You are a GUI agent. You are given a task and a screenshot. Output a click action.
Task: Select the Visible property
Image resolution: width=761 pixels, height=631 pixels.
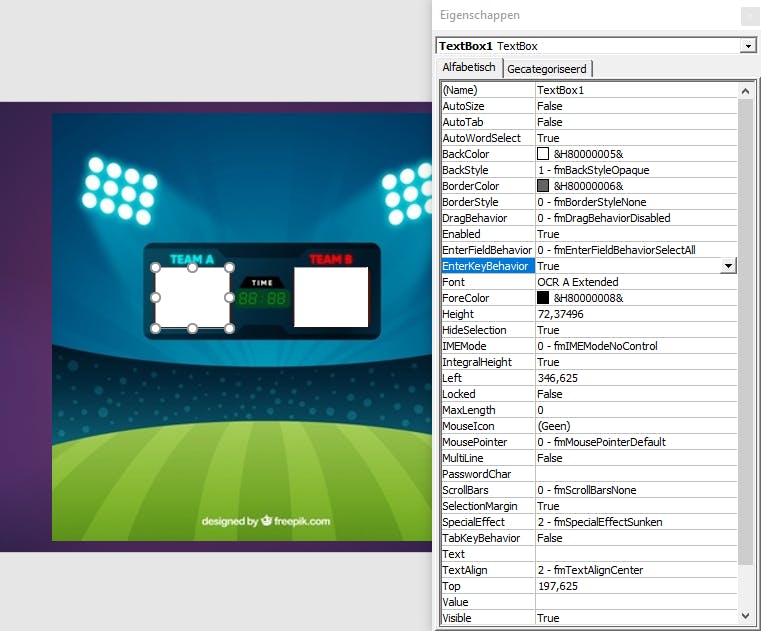(488, 619)
